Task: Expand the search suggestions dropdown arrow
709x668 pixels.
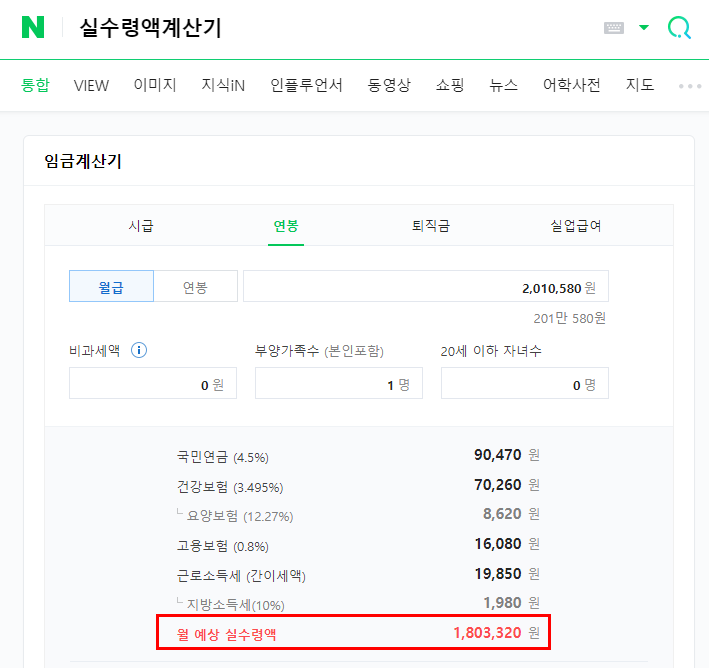Action: point(643,28)
